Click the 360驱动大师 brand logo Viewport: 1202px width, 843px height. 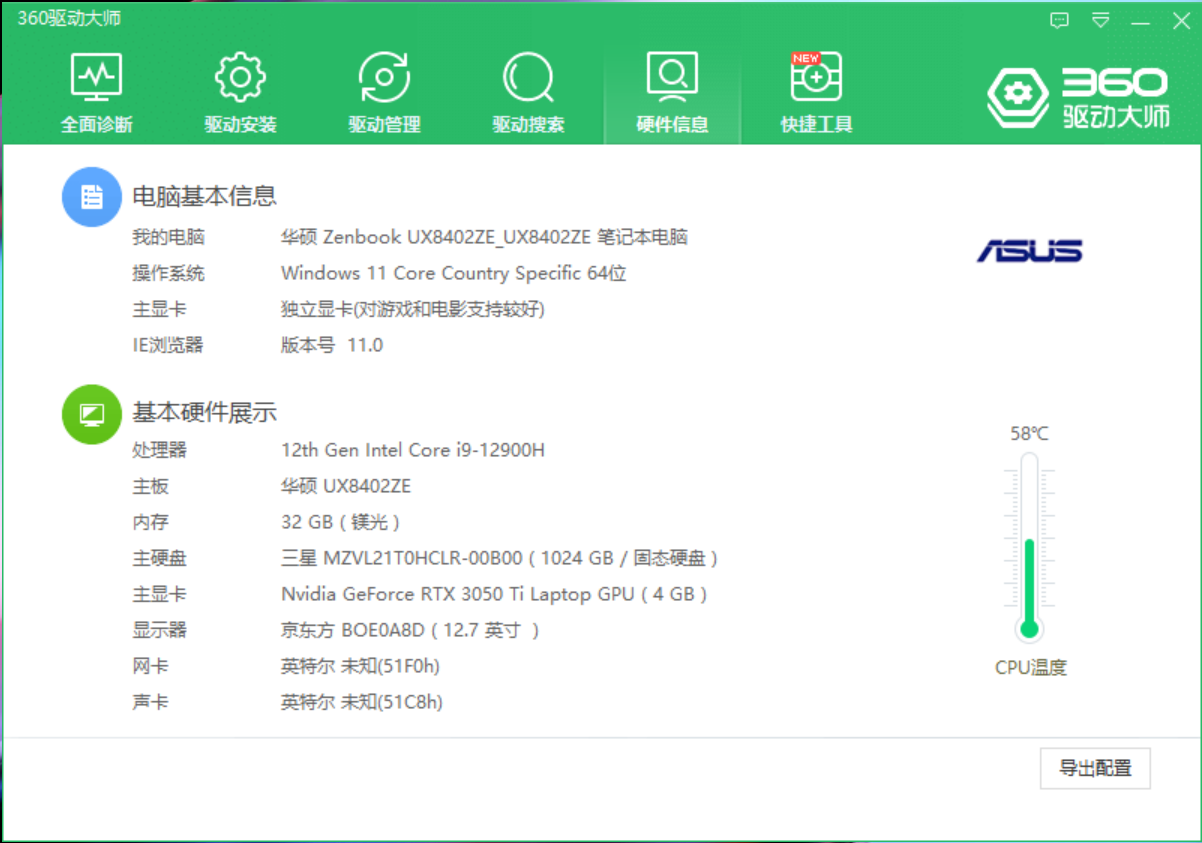point(1078,97)
